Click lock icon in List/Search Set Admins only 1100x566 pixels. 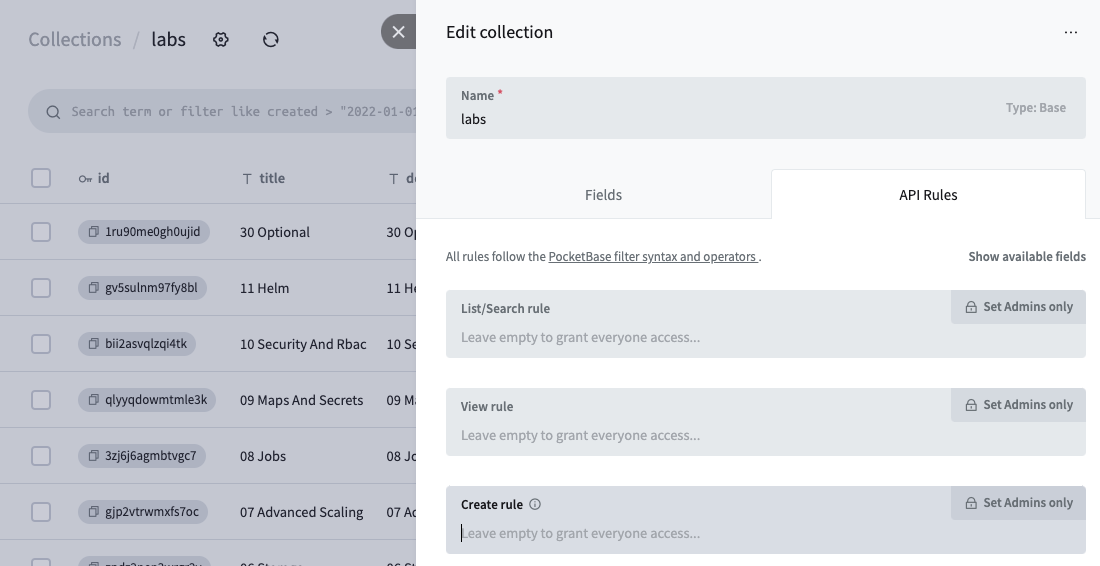(x=971, y=307)
